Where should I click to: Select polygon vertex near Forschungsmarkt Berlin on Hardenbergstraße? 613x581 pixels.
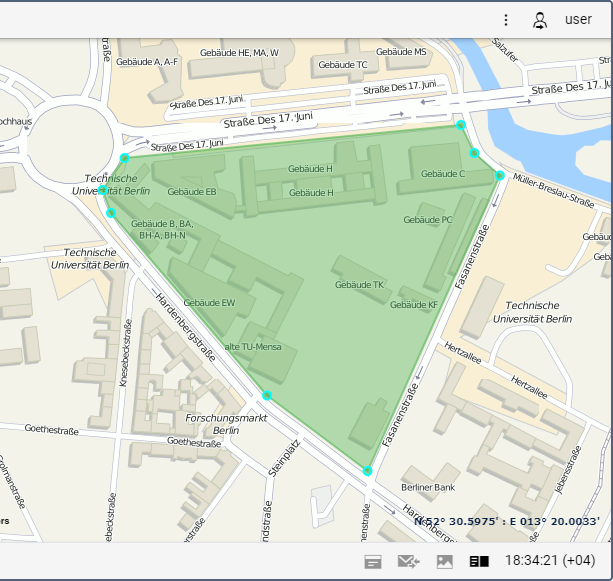click(x=267, y=395)
